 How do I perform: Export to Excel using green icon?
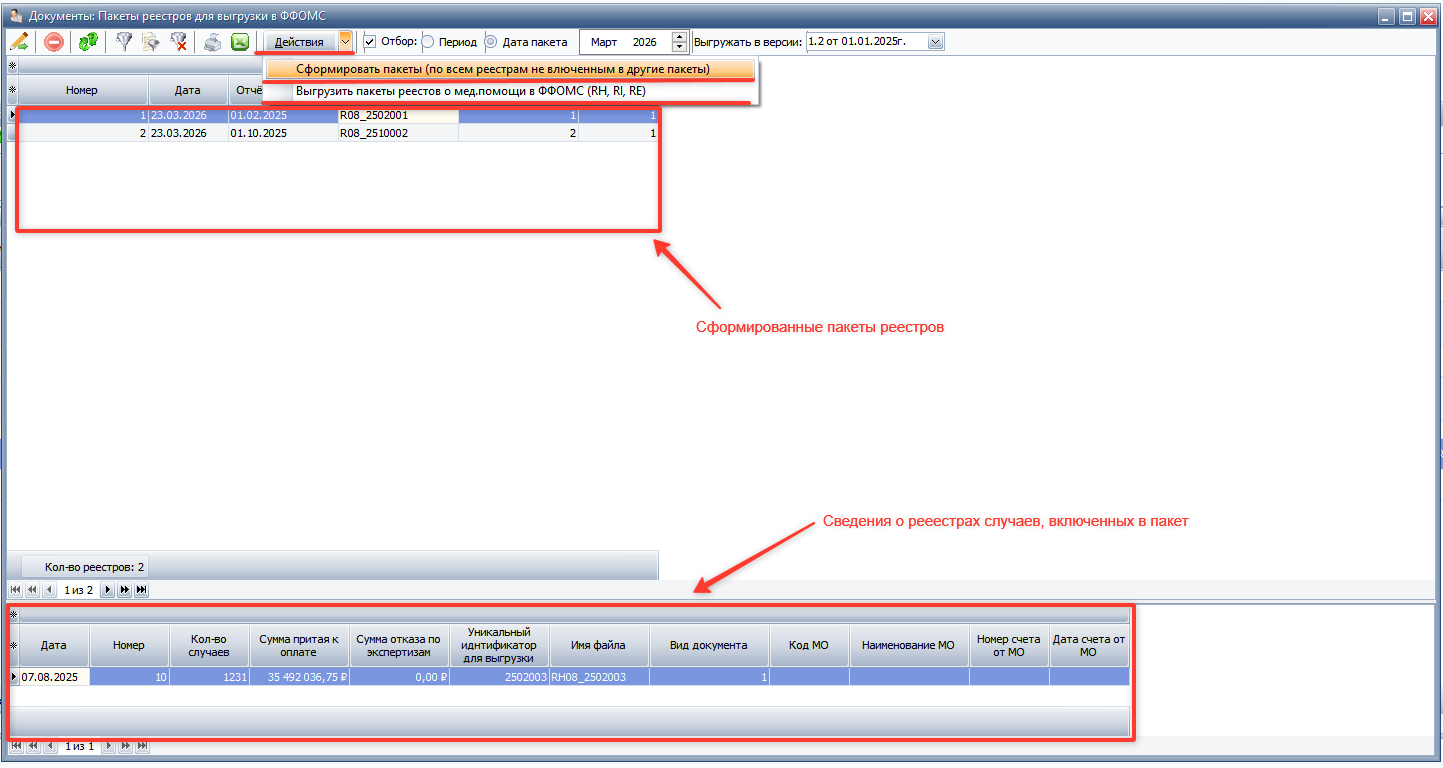click(x=240, y=42)
